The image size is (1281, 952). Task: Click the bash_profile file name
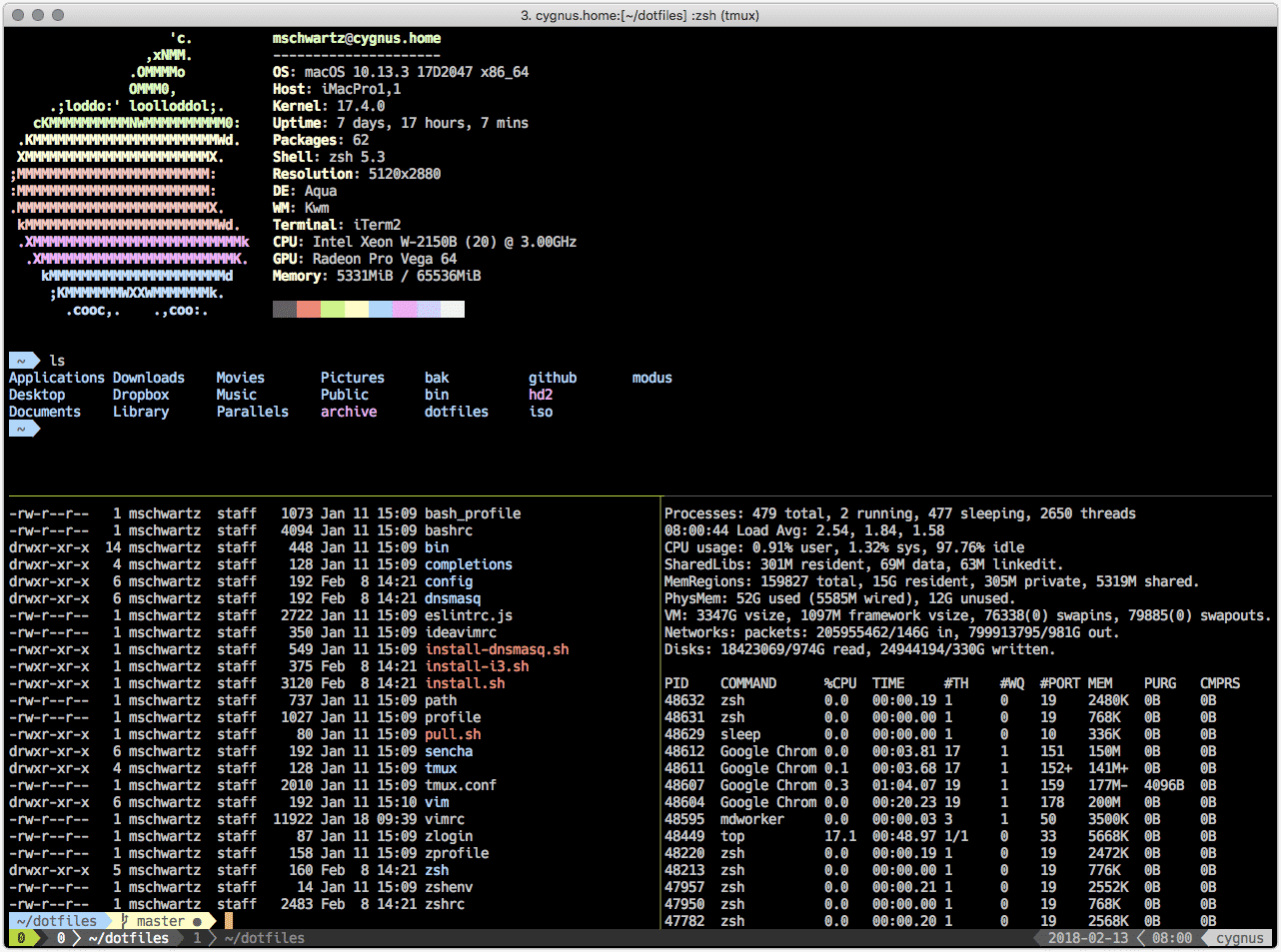pos(473,513)
